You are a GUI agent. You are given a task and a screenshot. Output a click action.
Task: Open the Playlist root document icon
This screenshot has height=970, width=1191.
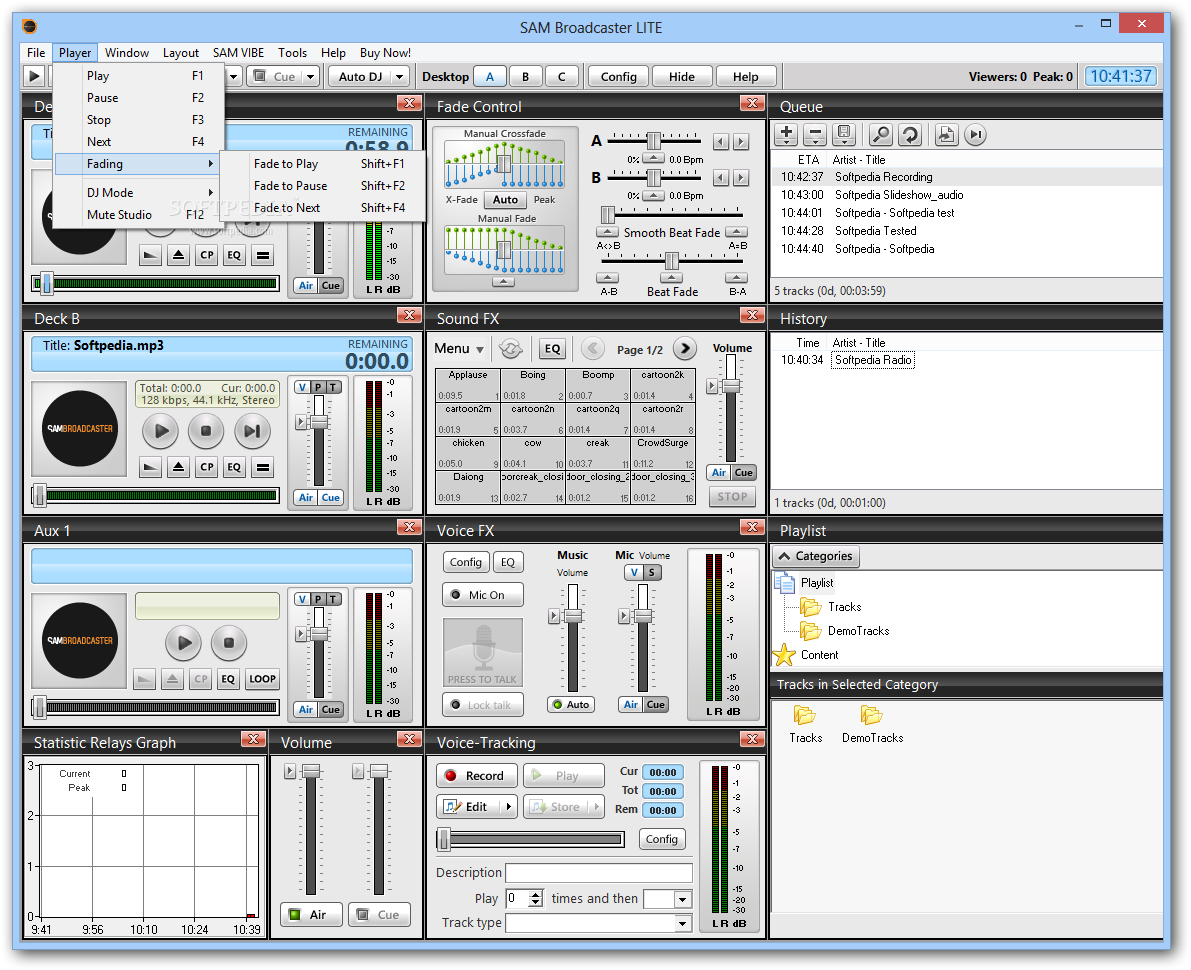[x=785, y=583]
